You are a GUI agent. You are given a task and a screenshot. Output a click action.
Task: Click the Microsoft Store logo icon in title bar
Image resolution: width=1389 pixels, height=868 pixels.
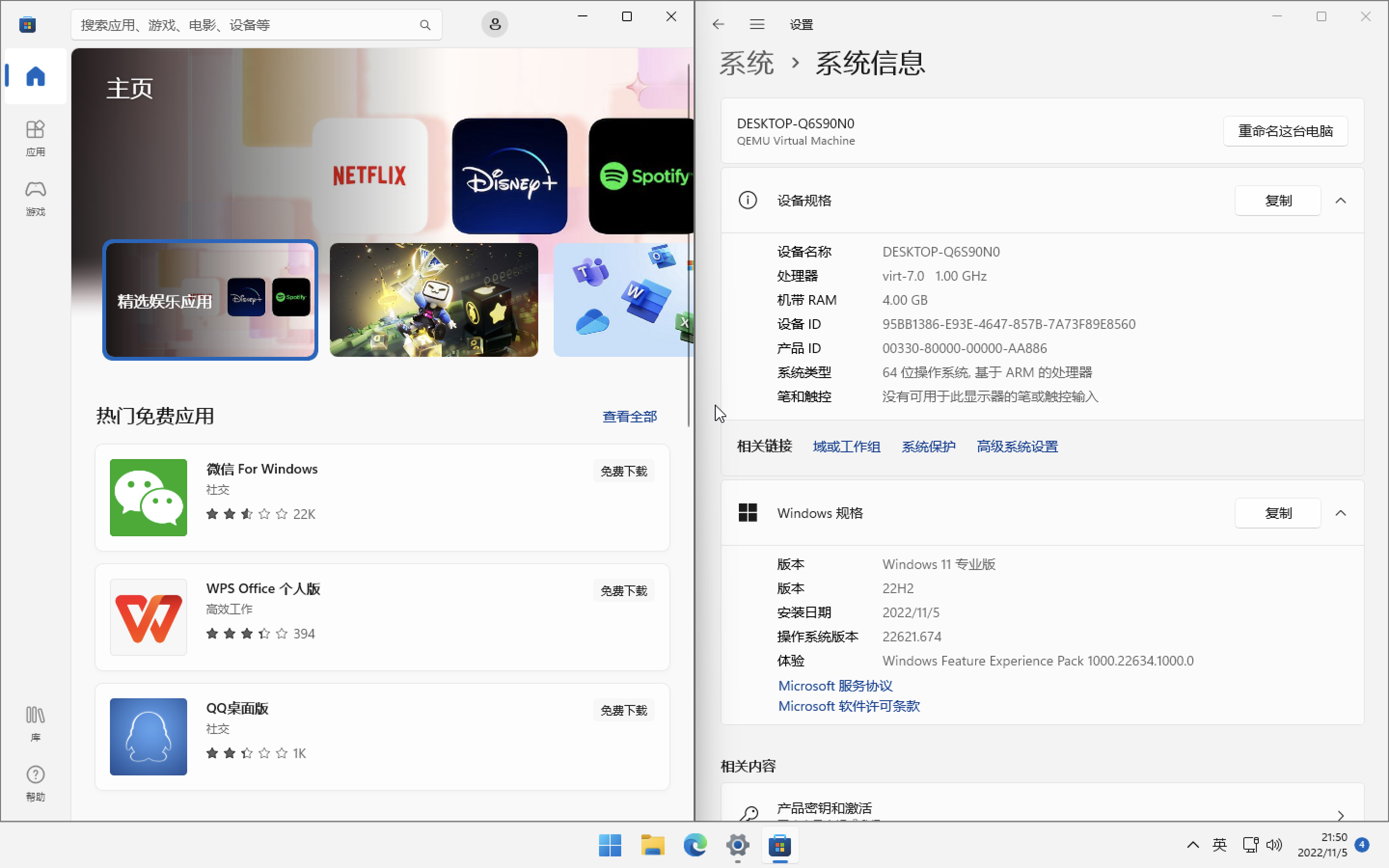click(27, 24)
